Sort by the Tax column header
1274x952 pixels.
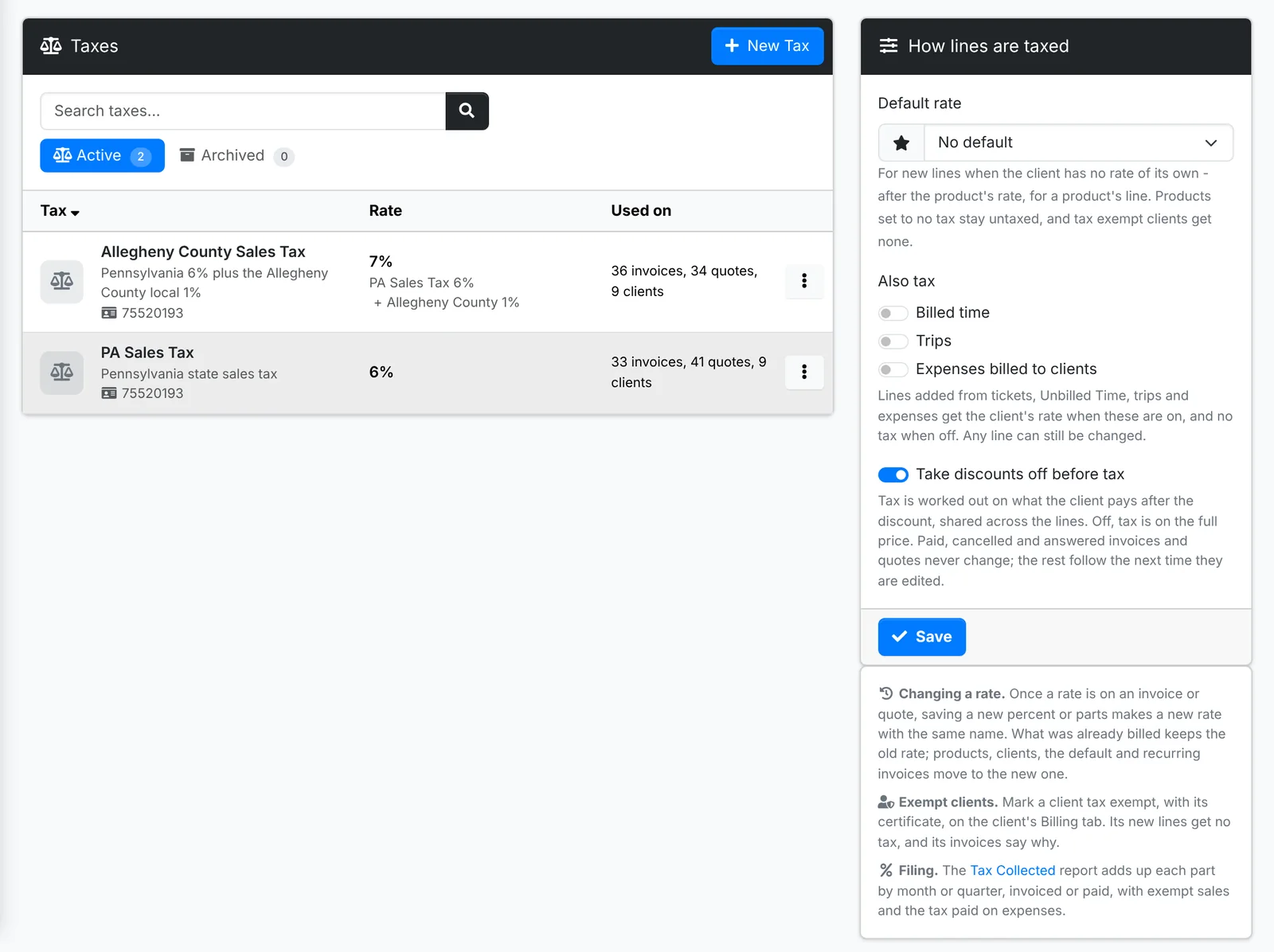(x=60, y=211)
